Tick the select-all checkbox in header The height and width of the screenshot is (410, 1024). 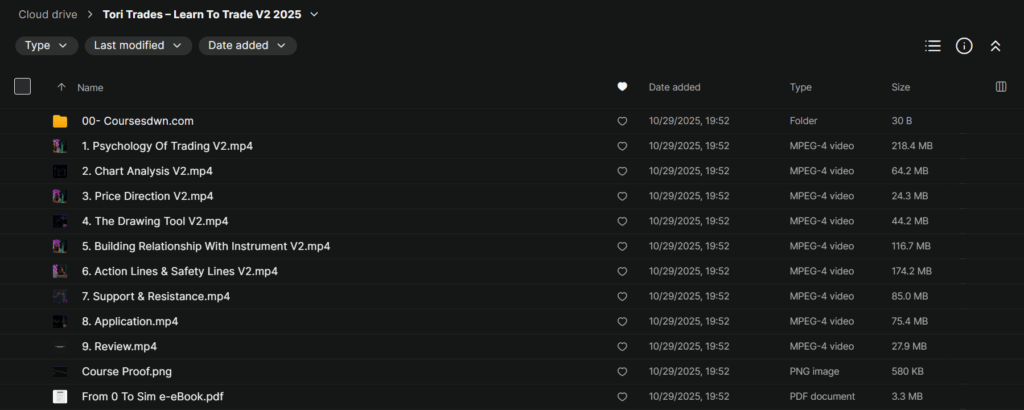[x=22, y=87]
